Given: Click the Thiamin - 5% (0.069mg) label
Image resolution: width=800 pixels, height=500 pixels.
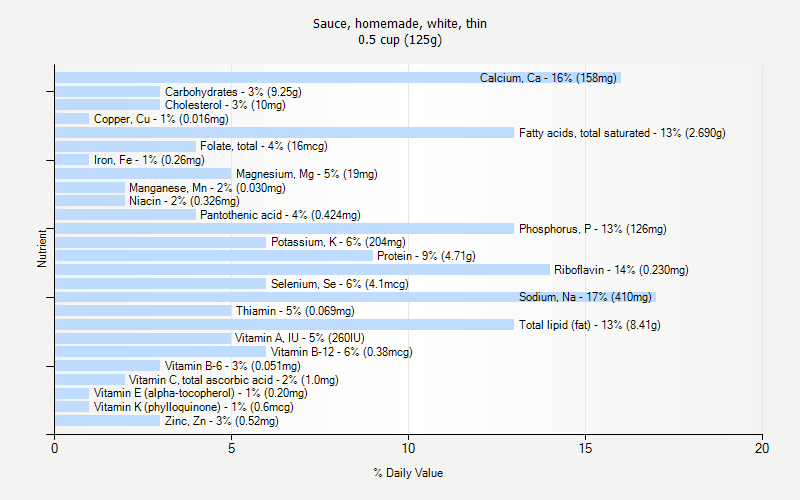Looking at the screenshot, I should (295, 311).
